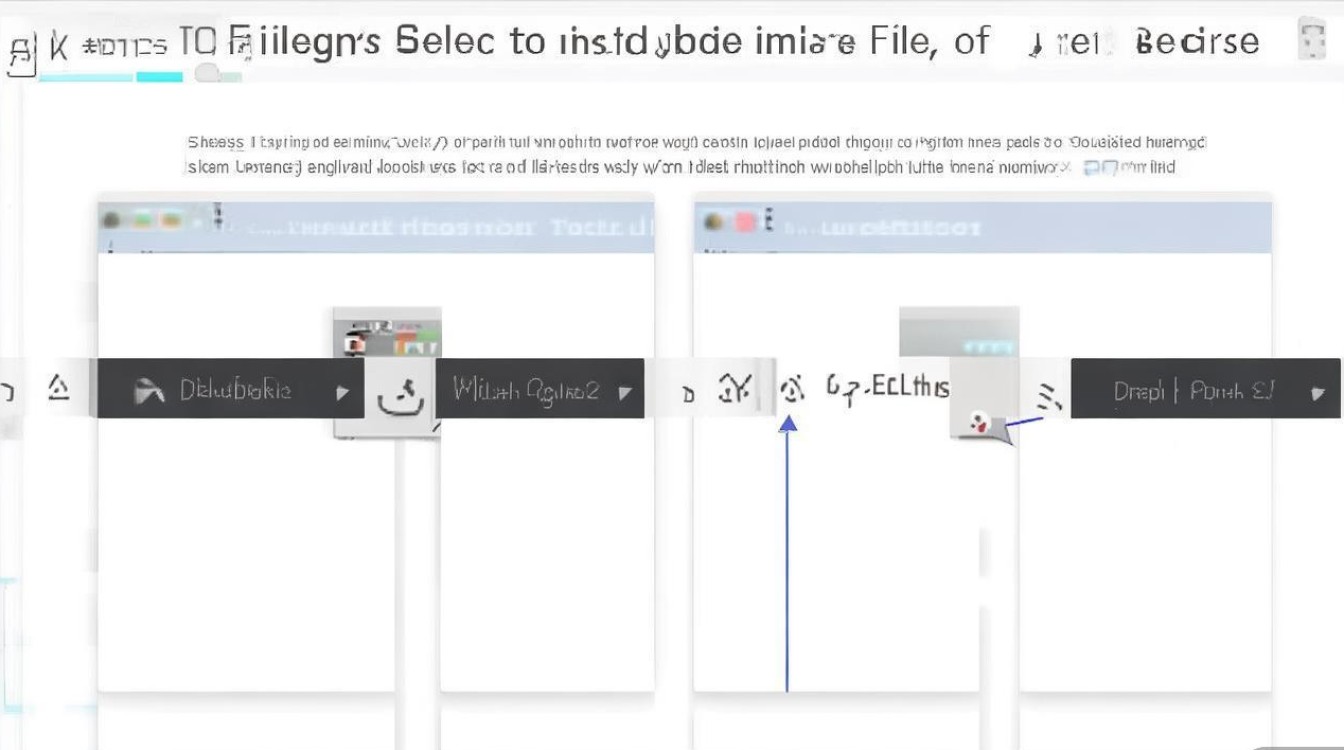Click the cyan progress bar under the top bar

(x=110, y=76)
